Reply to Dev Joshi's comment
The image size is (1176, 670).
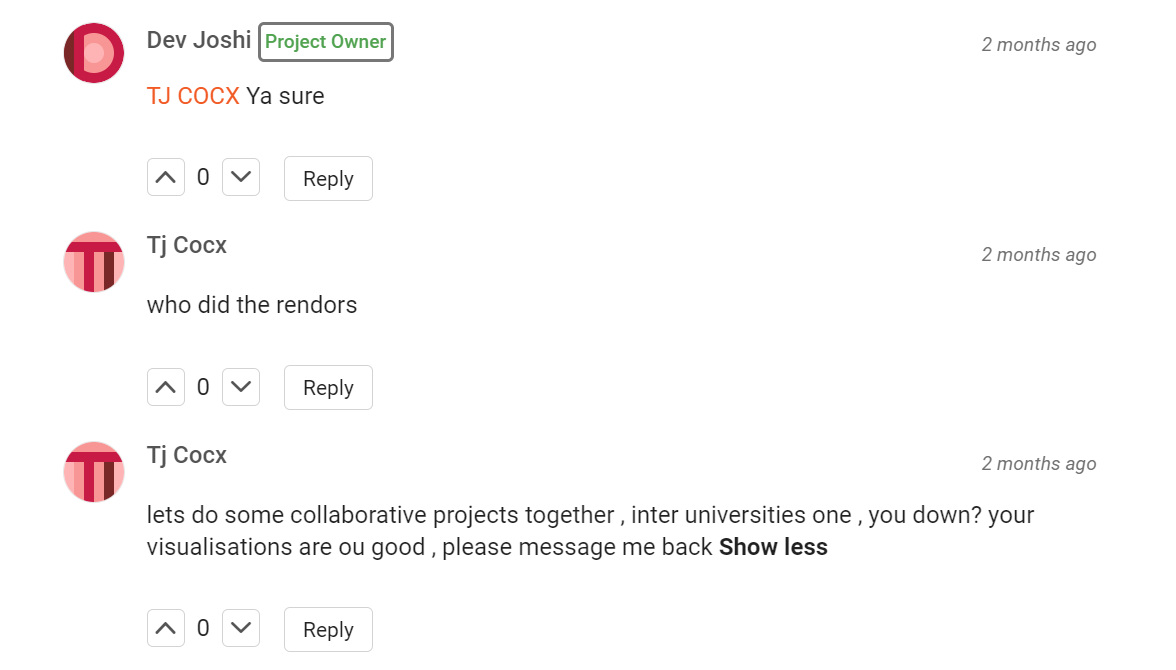[328, 178]
